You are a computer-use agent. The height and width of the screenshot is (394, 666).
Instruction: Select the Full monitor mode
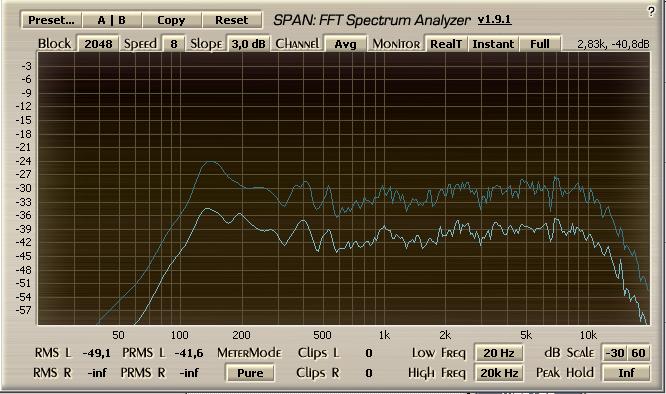(x=540, y=44)
